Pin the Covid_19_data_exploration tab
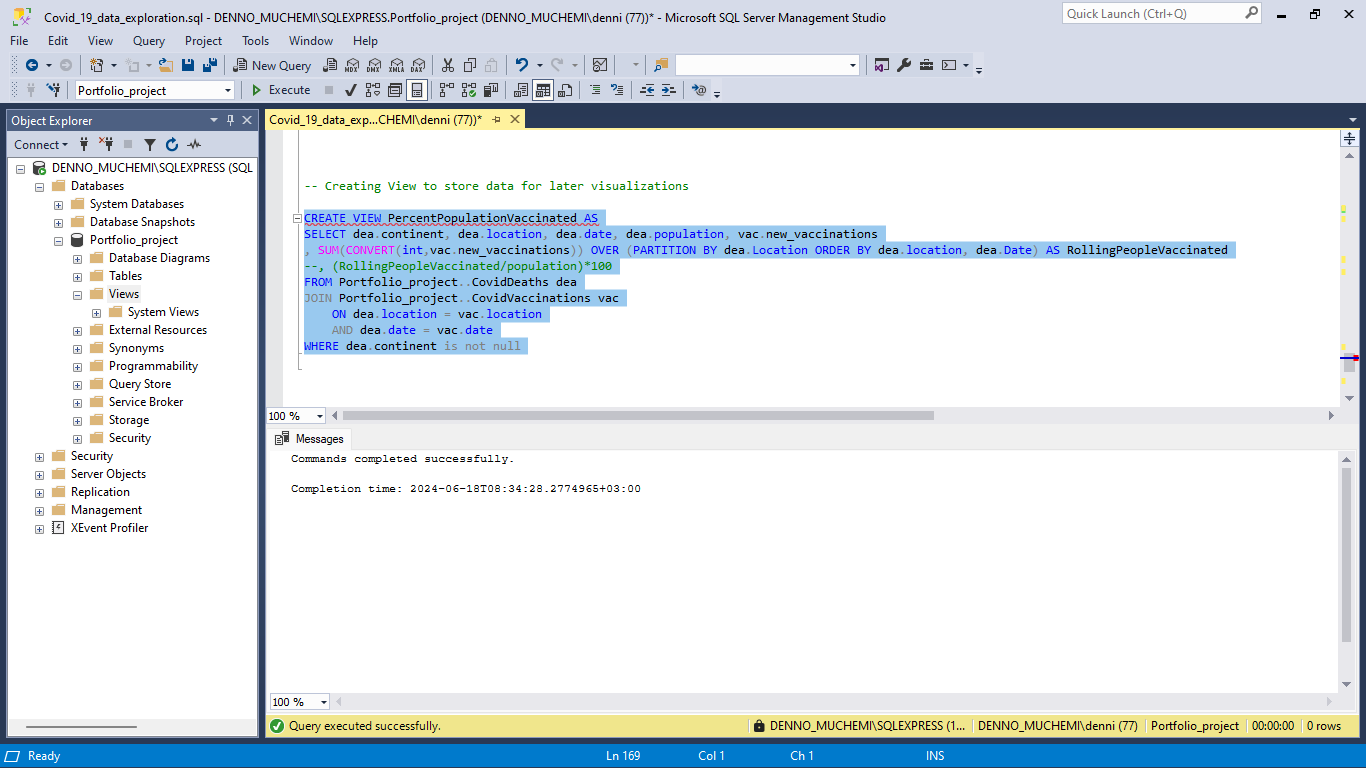The image size is (1366, 768). [x=497, y=119]
